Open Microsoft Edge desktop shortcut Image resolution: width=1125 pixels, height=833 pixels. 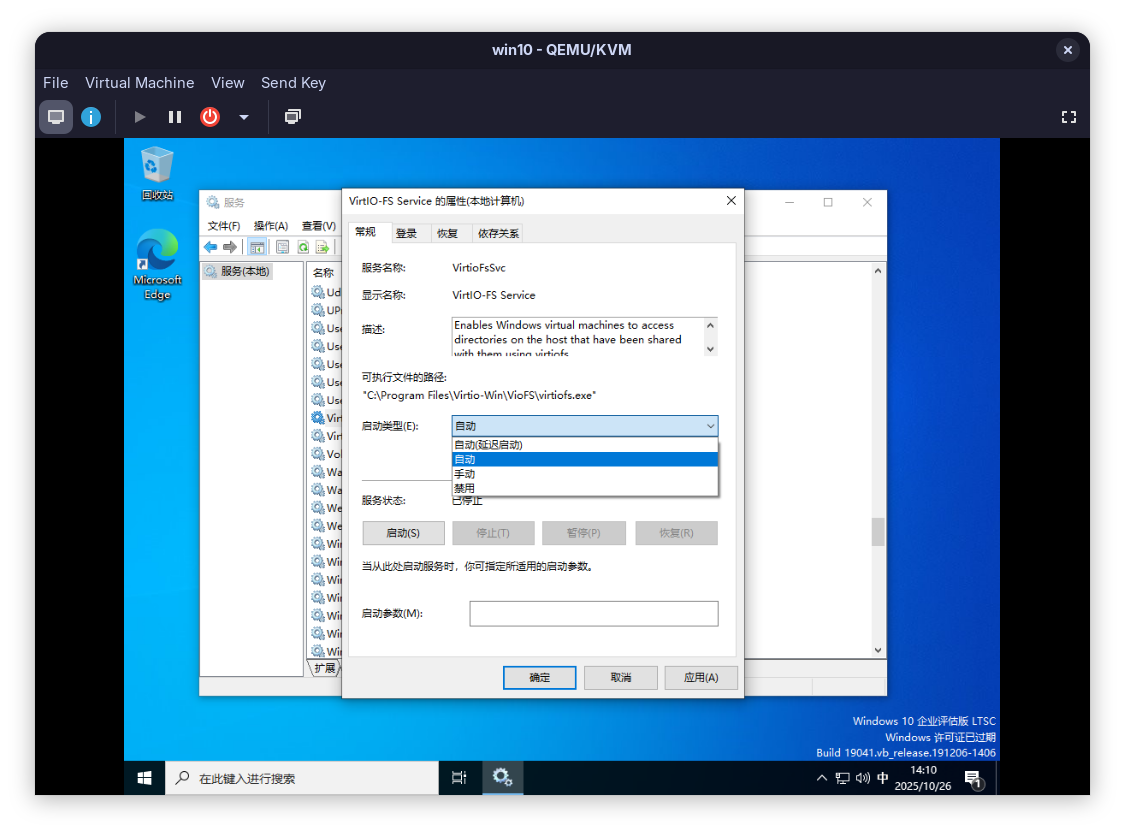click(157, 264)
